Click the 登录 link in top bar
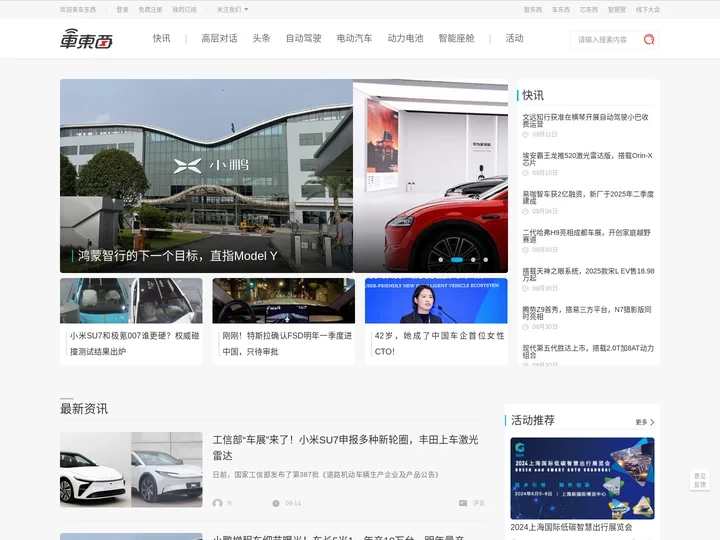The image size is (720, 540). (122, 9)
